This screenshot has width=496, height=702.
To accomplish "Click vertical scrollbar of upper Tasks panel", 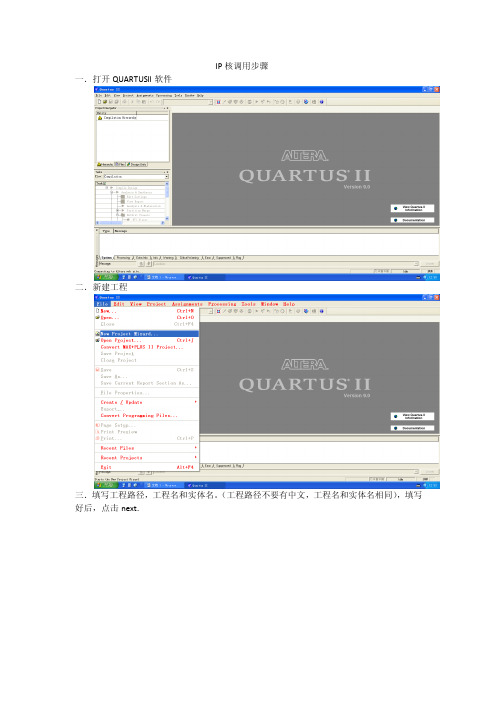I will click(x=167, y=201).
